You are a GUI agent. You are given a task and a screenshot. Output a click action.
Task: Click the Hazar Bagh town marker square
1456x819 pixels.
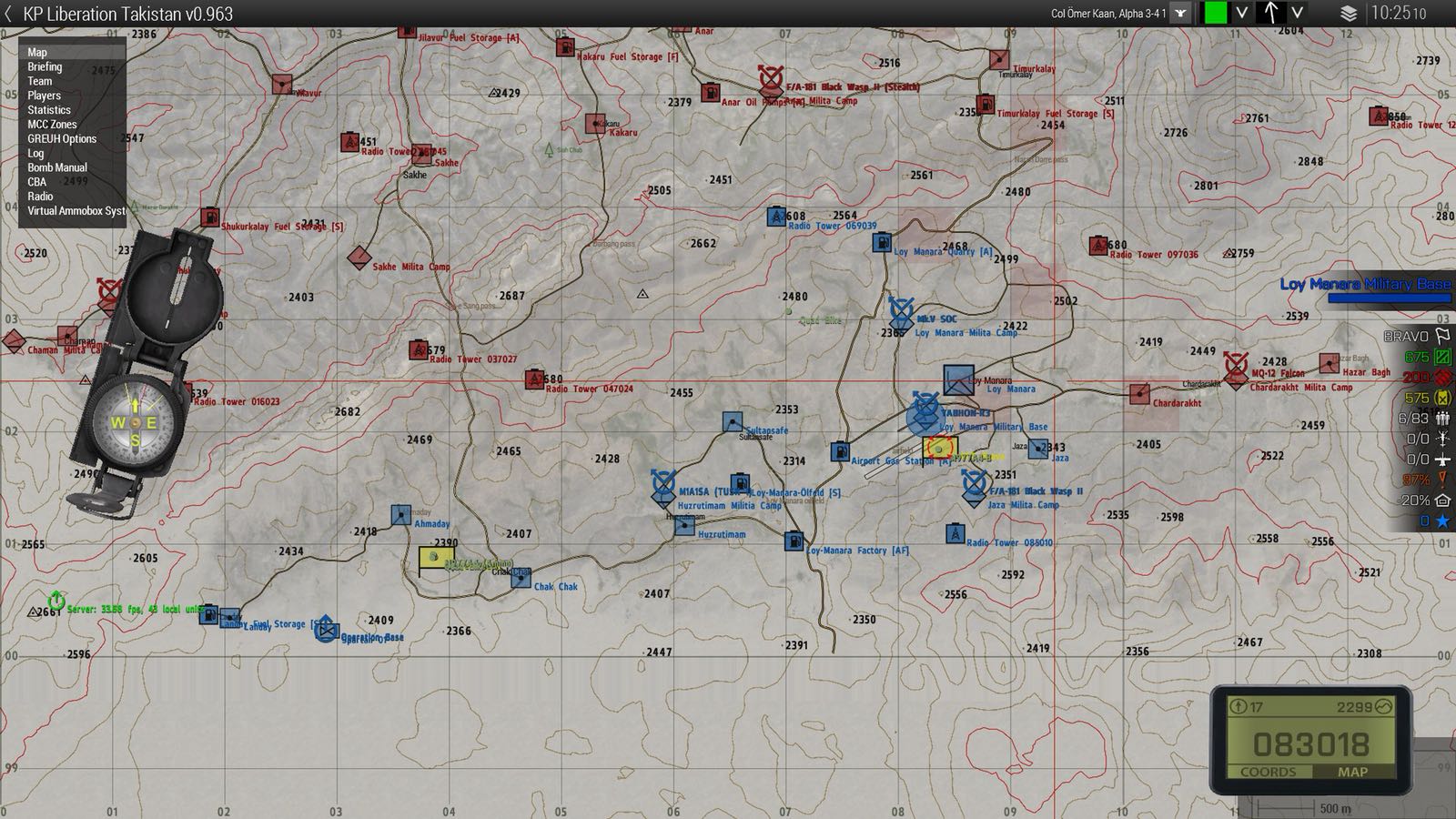click(x=1330, y=363)
